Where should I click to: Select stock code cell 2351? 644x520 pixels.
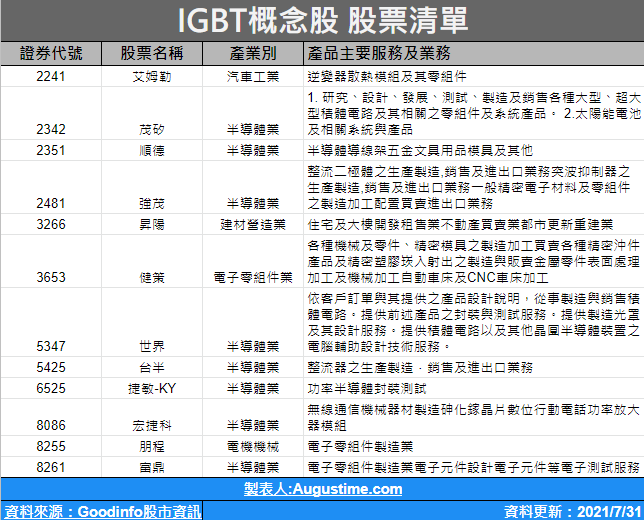tap(51, 150)
